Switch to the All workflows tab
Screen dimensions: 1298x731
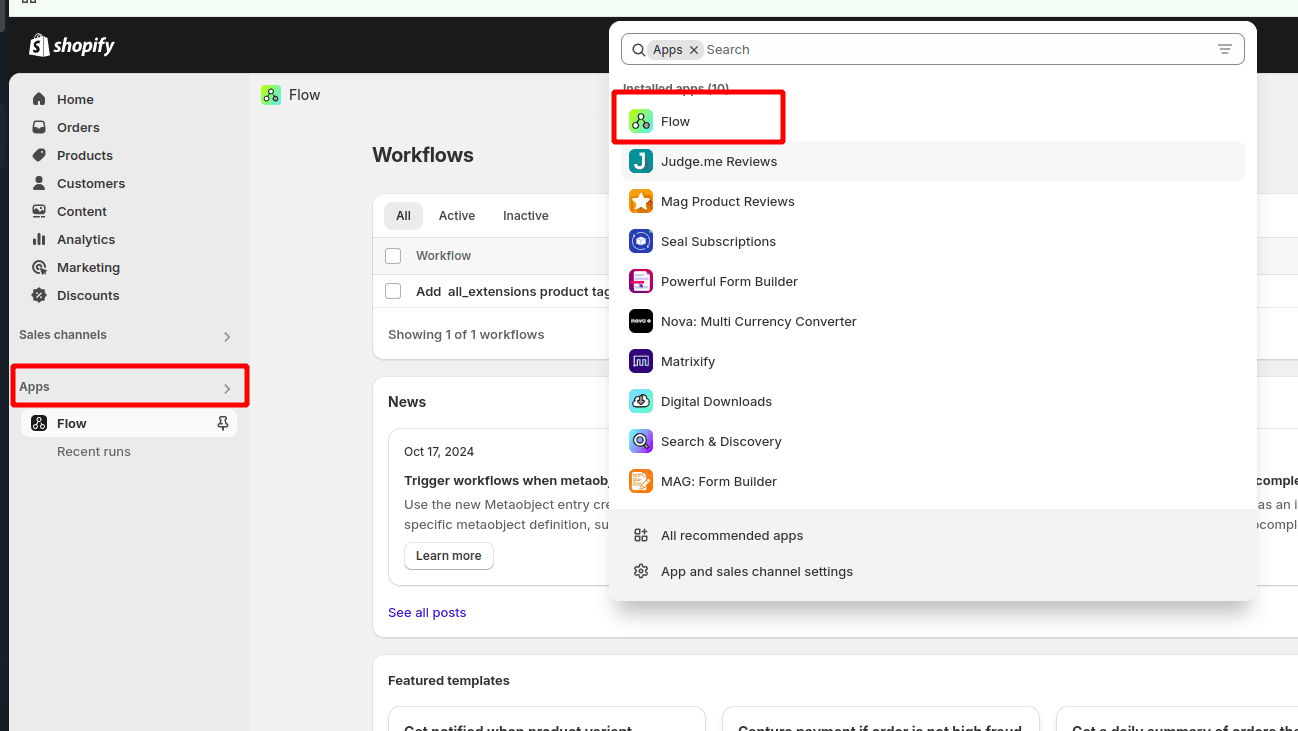(x=403, y=215)
